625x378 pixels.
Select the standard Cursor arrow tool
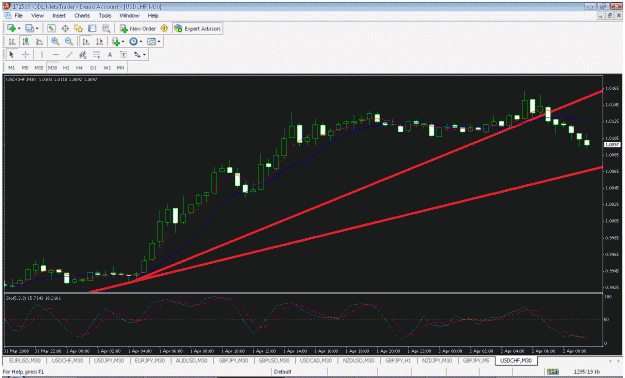[x=12, y=55]
